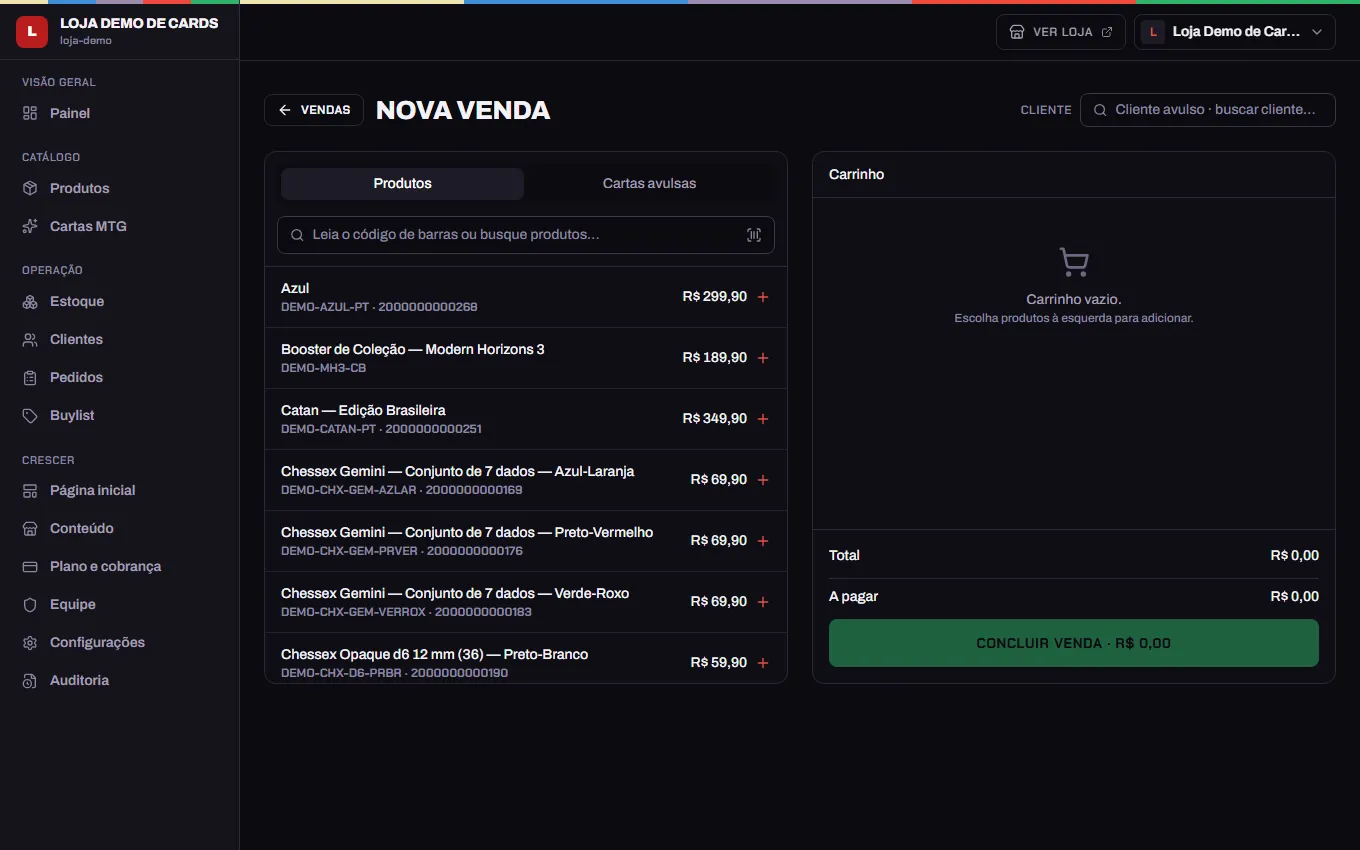The width and height of the screenshot is (1360, 850).
Task: Add Azul to the cart
Action: (x=763, y=297)
